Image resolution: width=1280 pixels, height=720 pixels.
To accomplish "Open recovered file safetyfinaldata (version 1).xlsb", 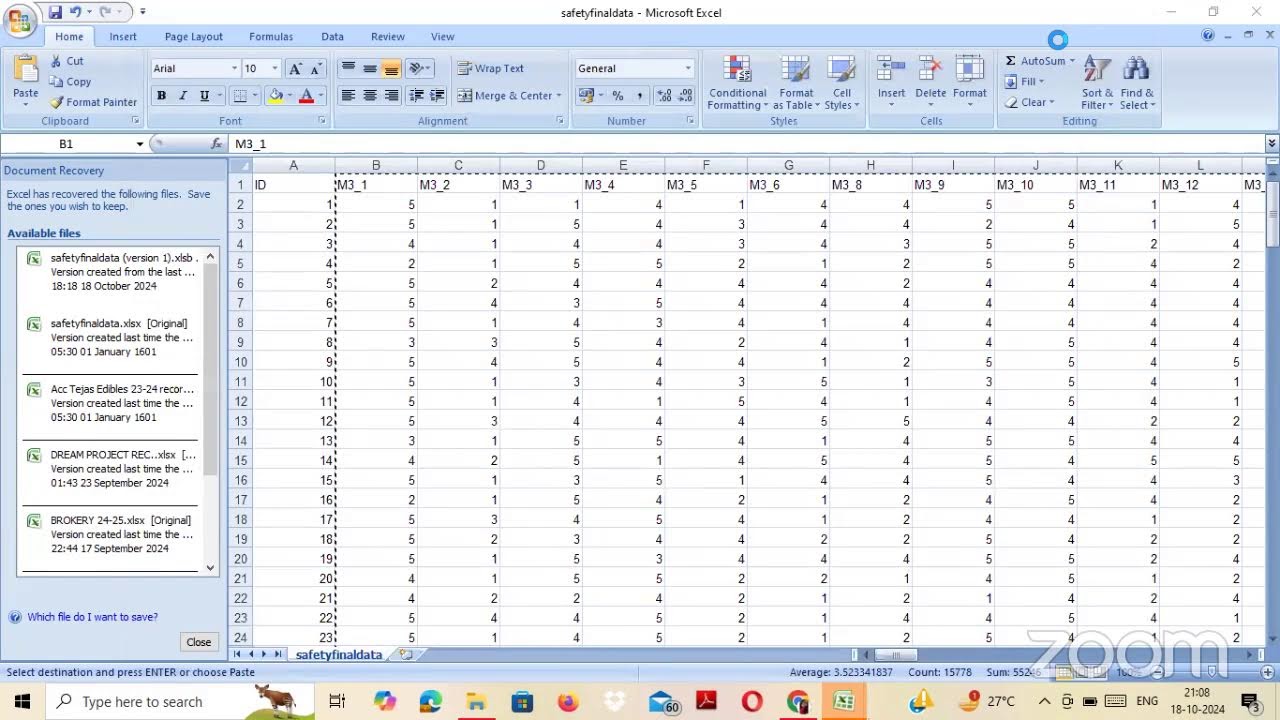I will point(110,272).
